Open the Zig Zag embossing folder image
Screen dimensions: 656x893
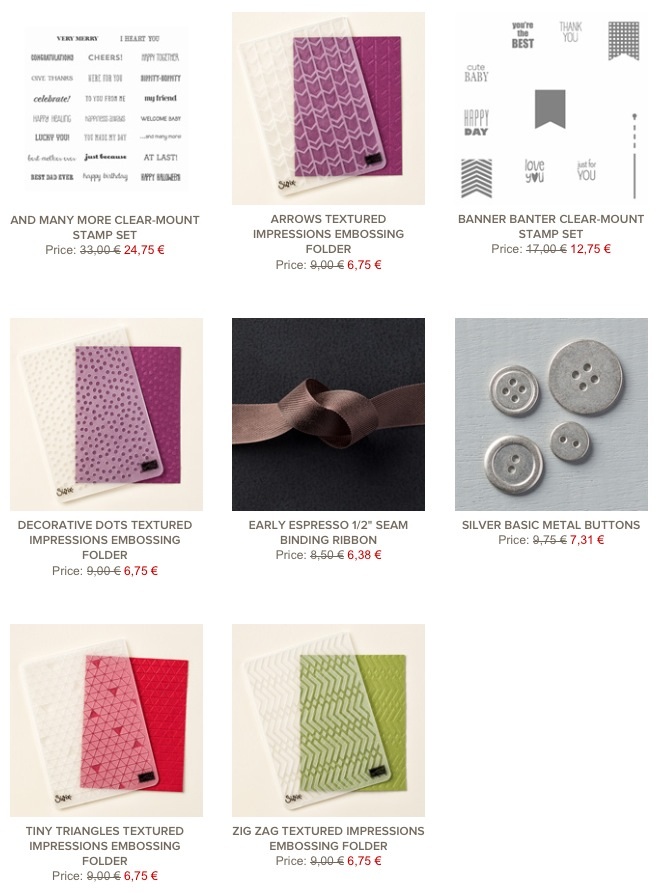(x=328, y=720)
